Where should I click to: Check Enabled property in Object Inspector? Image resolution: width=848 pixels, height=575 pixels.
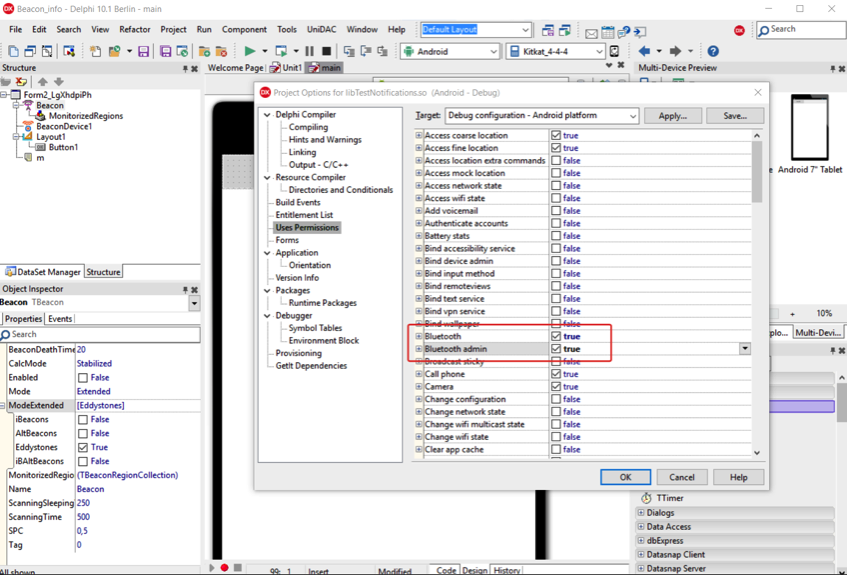(x=83, y=378)
